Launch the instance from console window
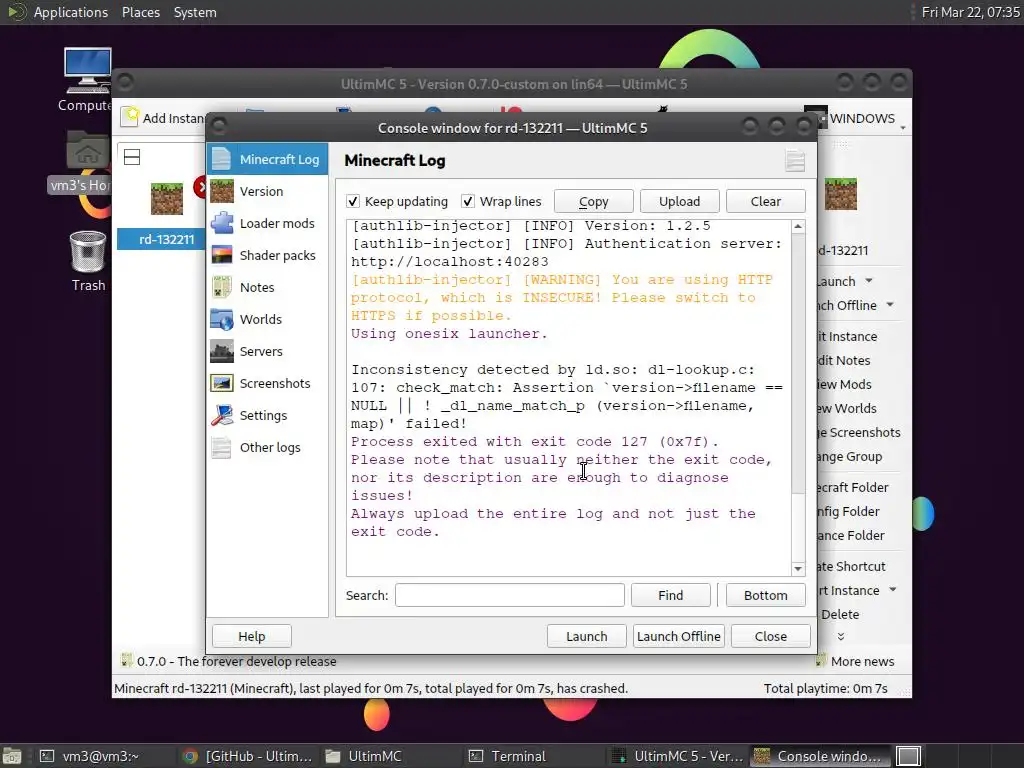The width and height of the screenshot is (1024, 768). click(x=586, y=636)
